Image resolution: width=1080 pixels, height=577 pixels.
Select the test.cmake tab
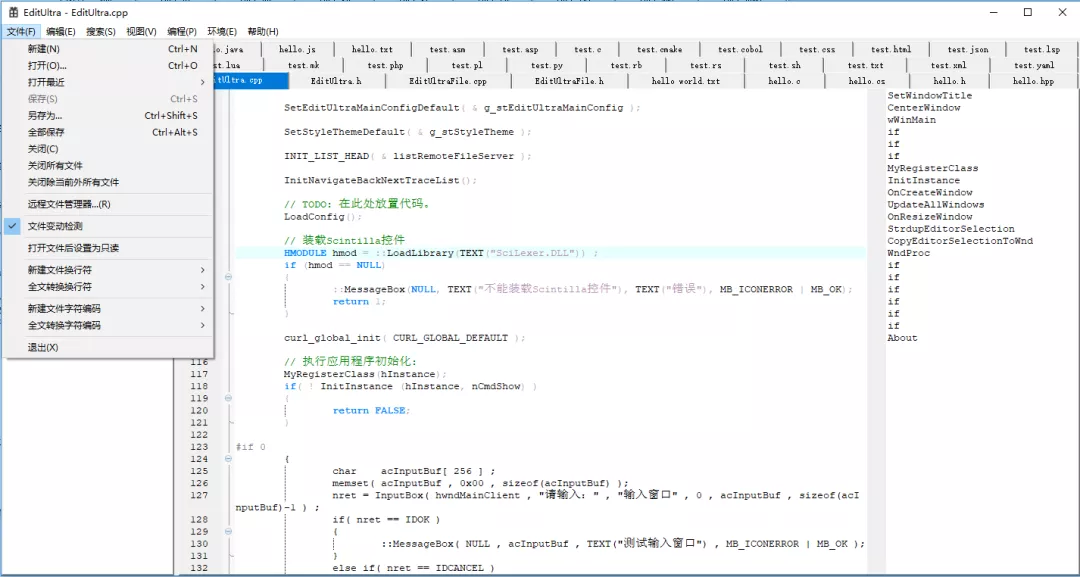point(659,50)
